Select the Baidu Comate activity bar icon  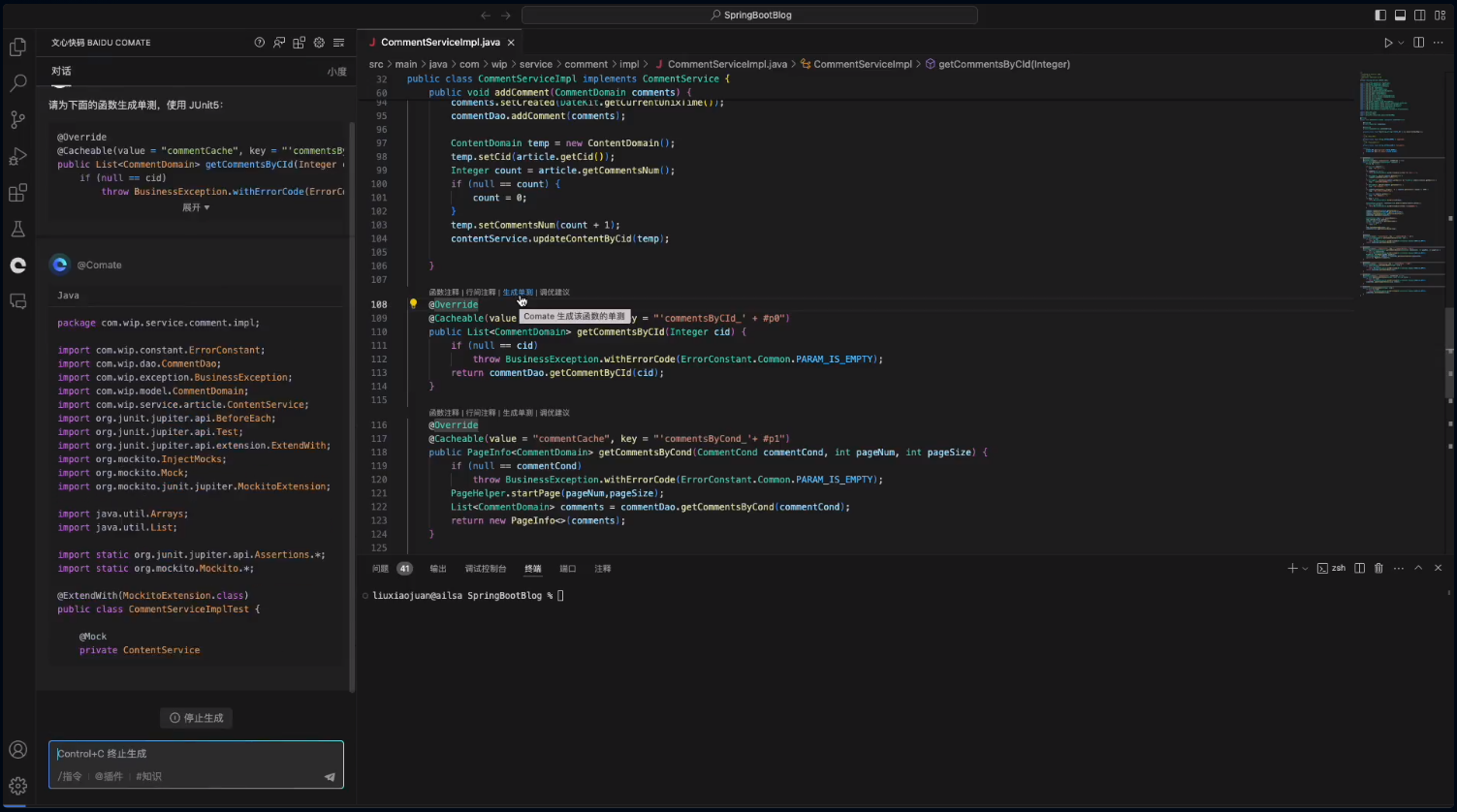click(17, 265)
